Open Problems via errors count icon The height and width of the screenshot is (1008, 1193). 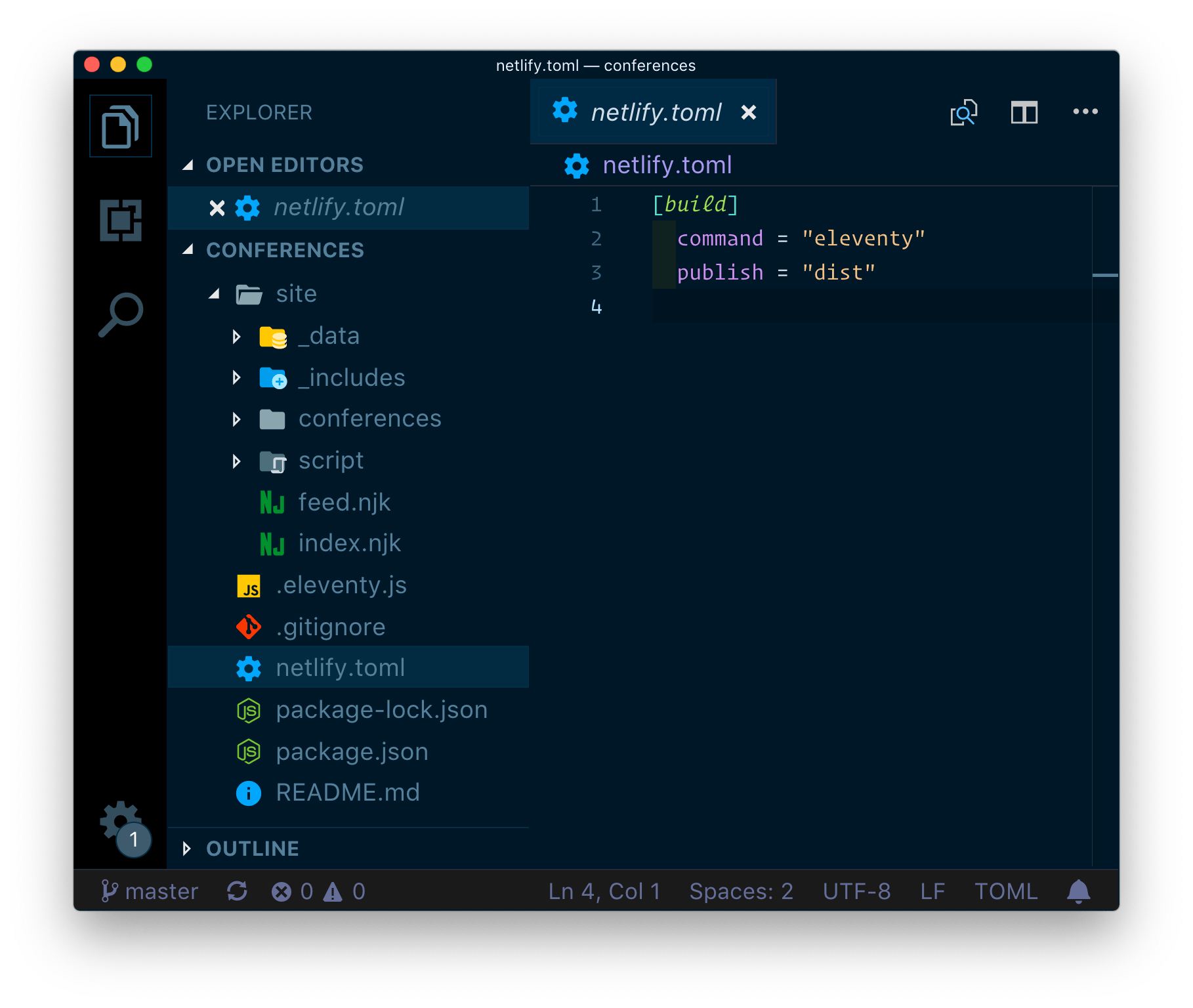click(x=282, y=892)
